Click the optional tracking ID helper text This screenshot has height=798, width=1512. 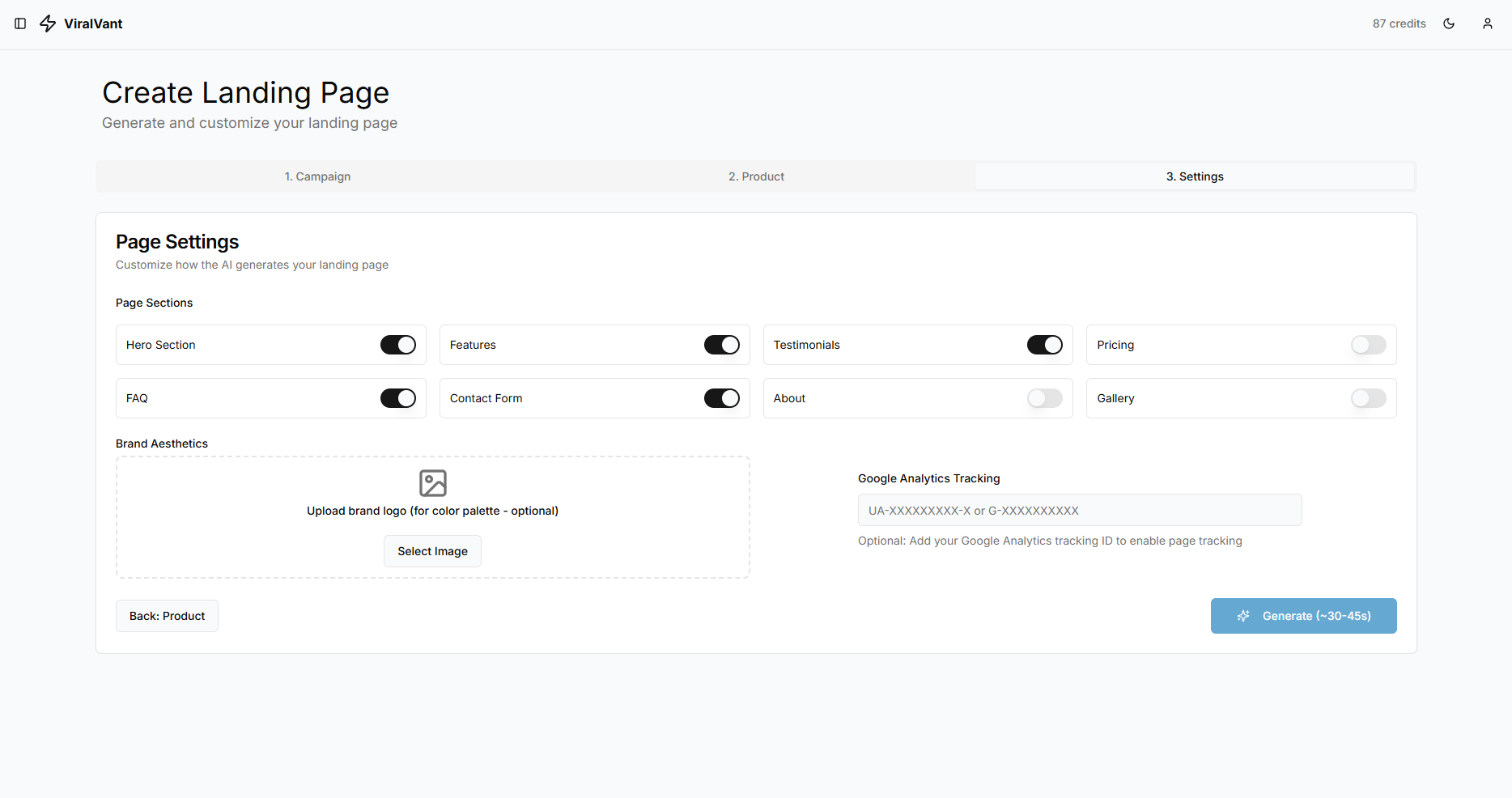tap(1050, 541)
